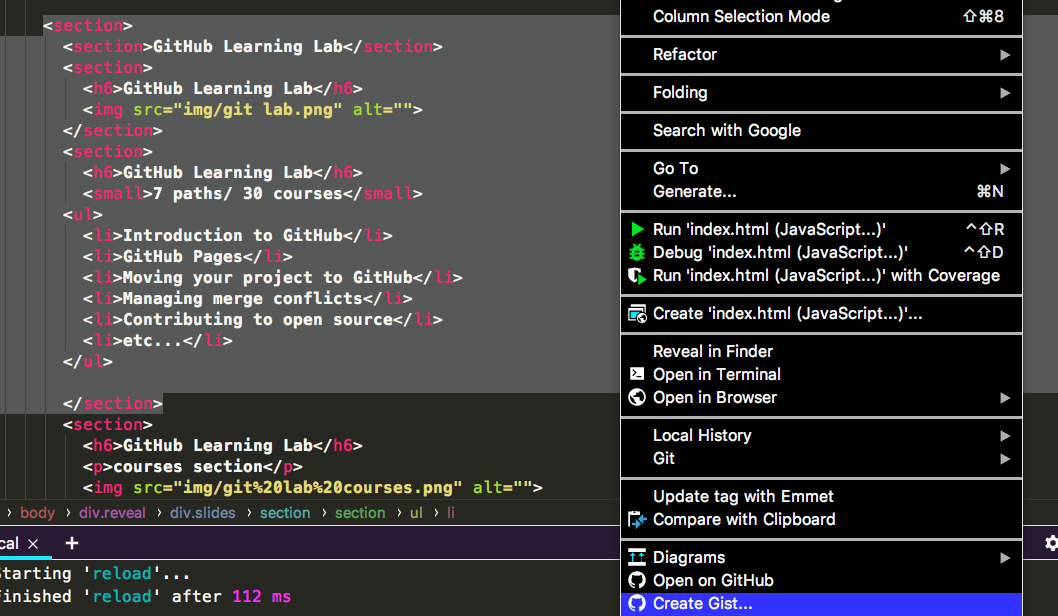1058x616 pixels.
Task: Close the Local terminal tab
Action: pos(33,543)
